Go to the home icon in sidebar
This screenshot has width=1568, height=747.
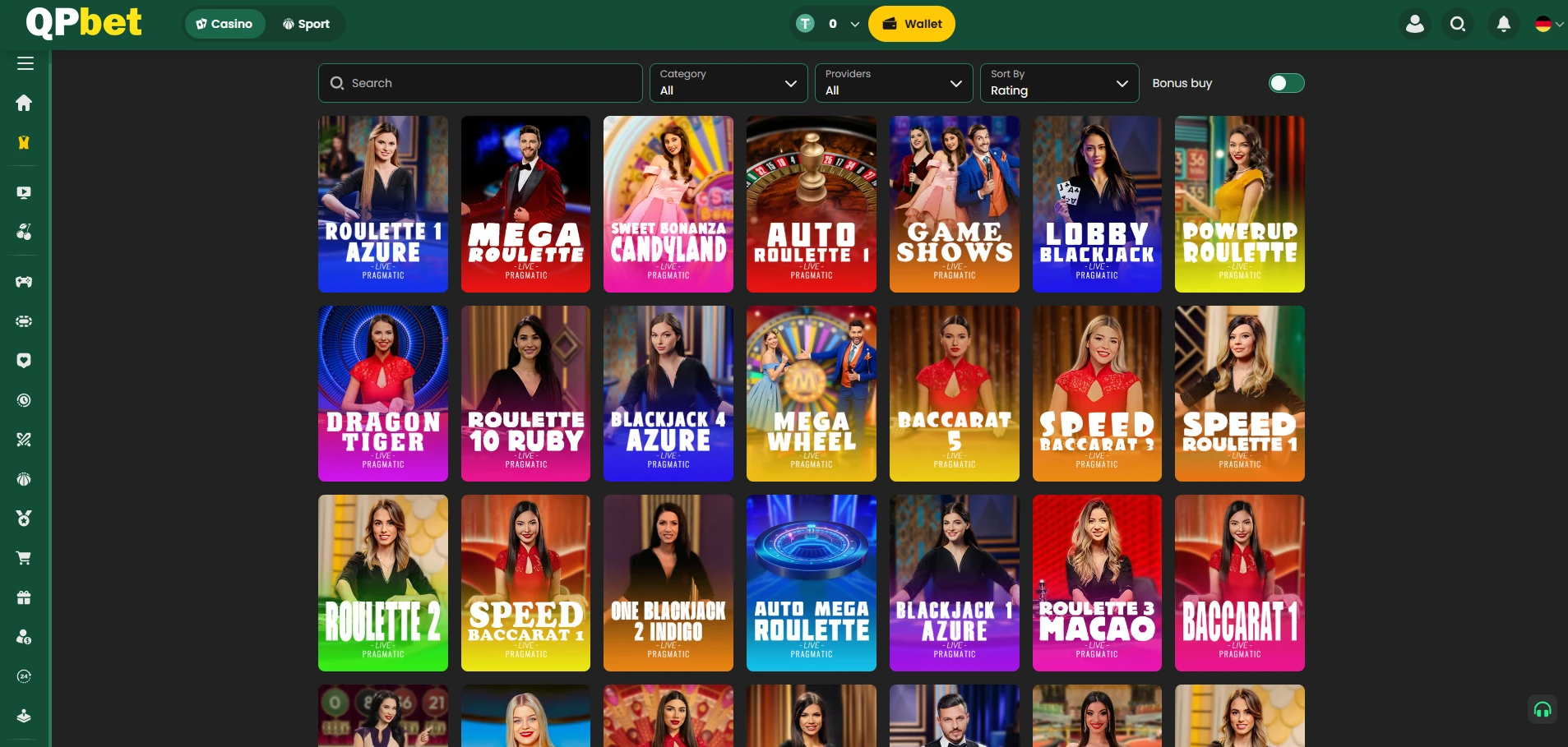[x=24, y=103]
